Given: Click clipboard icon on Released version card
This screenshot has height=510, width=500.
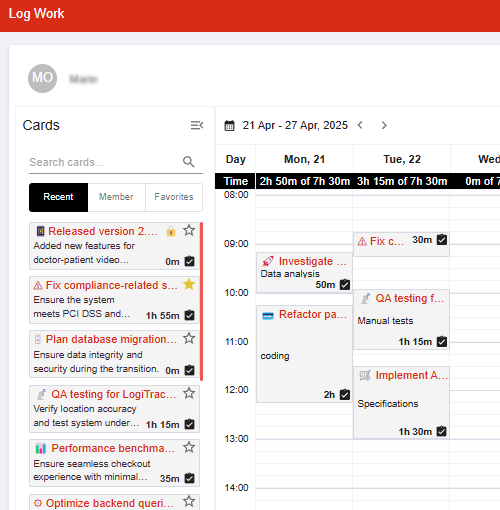Looking at the screenshot, I should coord(189,261).
